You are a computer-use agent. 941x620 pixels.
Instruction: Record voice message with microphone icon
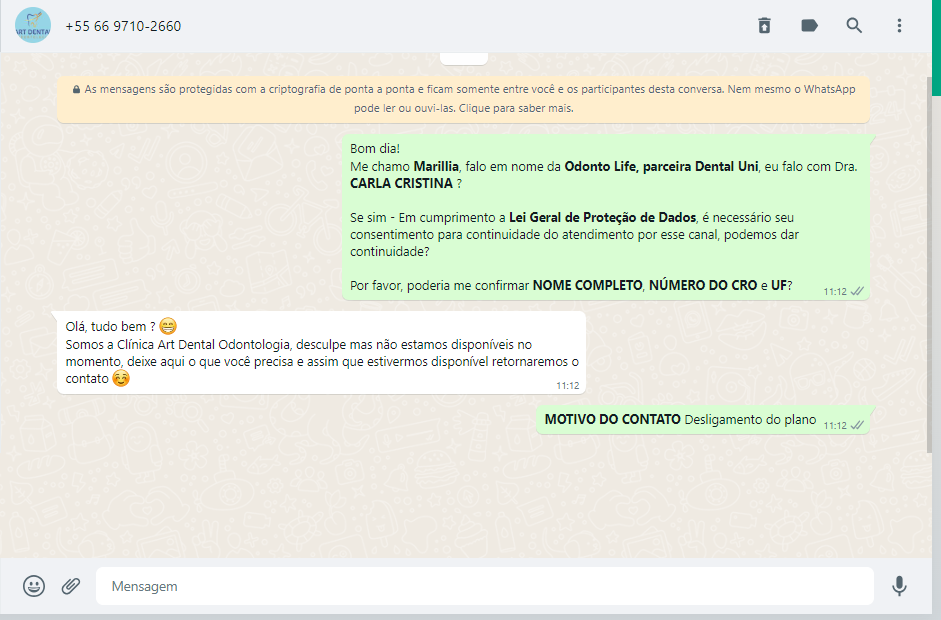pos(899,586)
